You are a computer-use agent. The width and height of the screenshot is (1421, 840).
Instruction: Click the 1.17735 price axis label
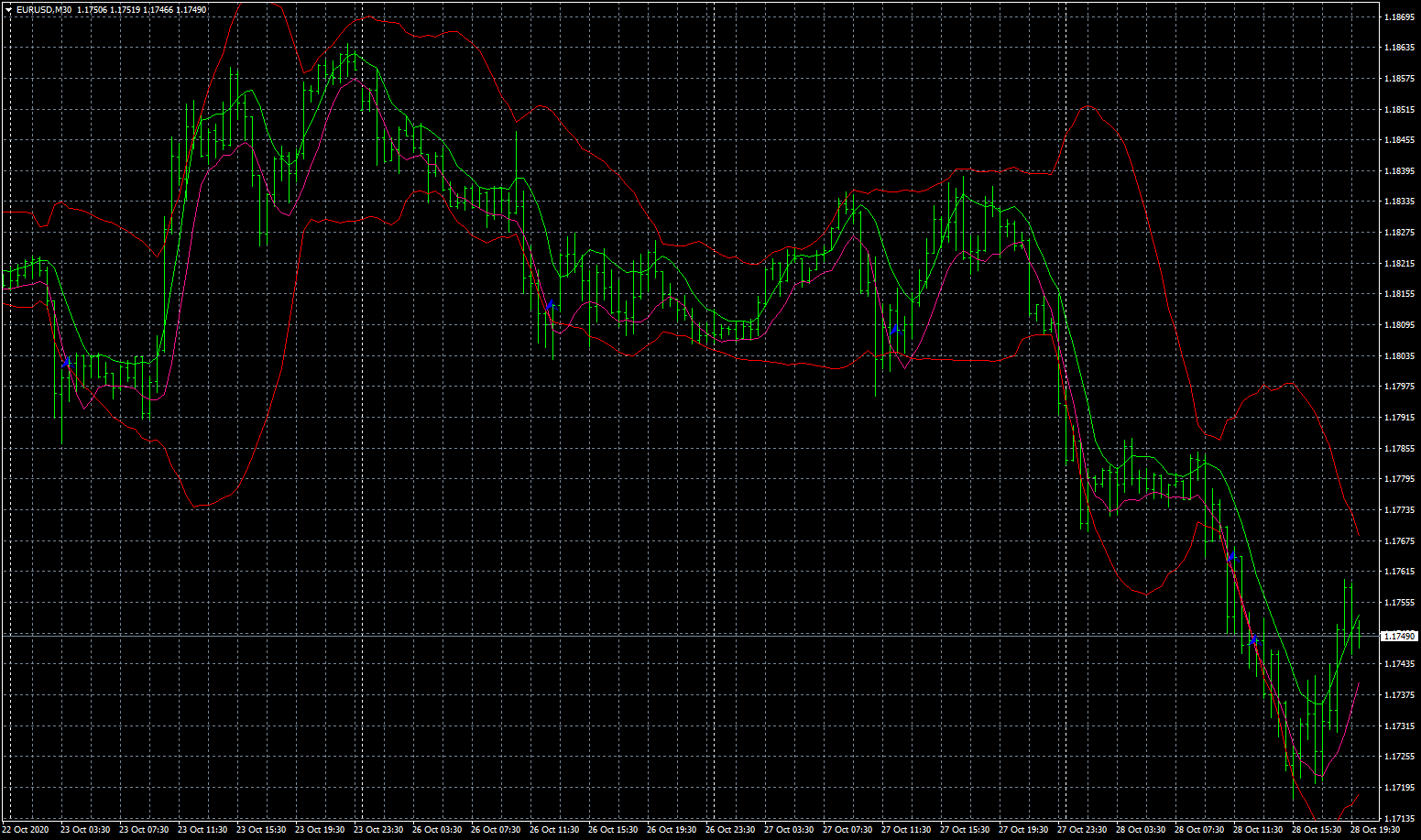[x=1399, y=510]
